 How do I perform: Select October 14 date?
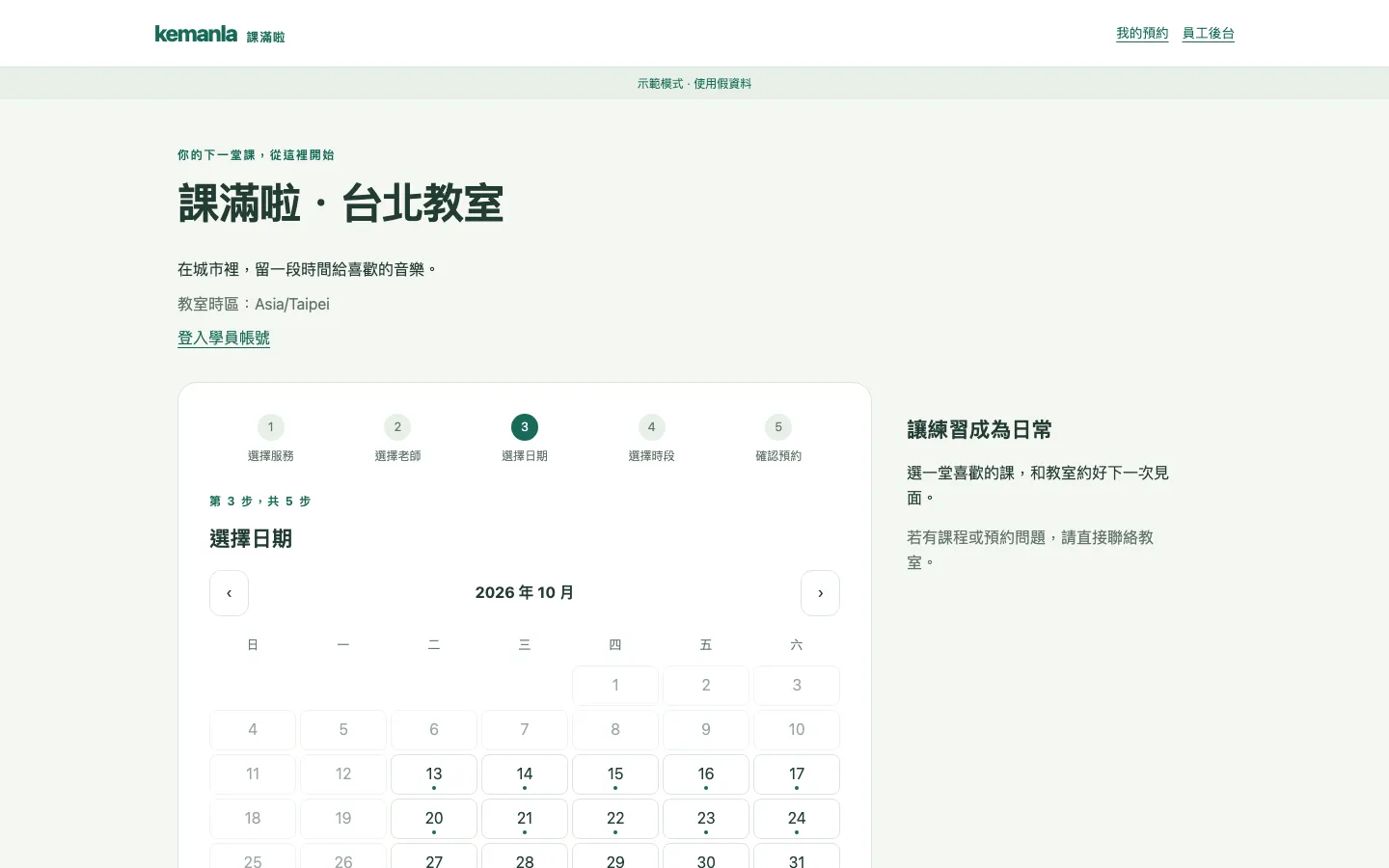coord(525,774)
